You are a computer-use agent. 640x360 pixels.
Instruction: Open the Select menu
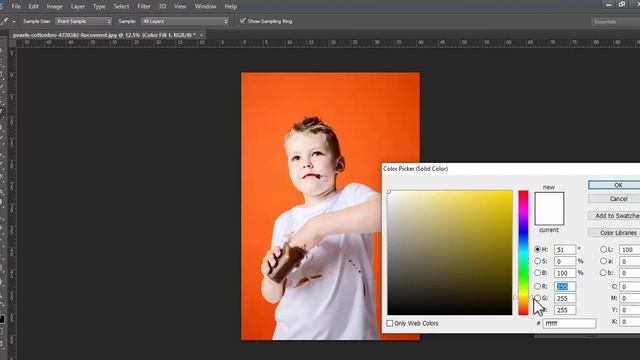[x=121, y=7]
